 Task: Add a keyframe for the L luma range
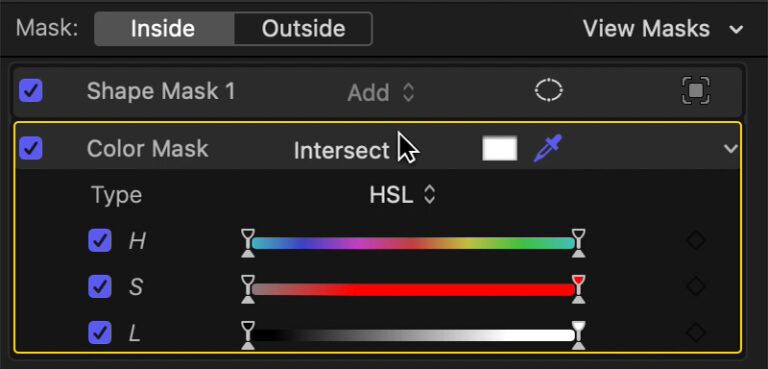696,333
